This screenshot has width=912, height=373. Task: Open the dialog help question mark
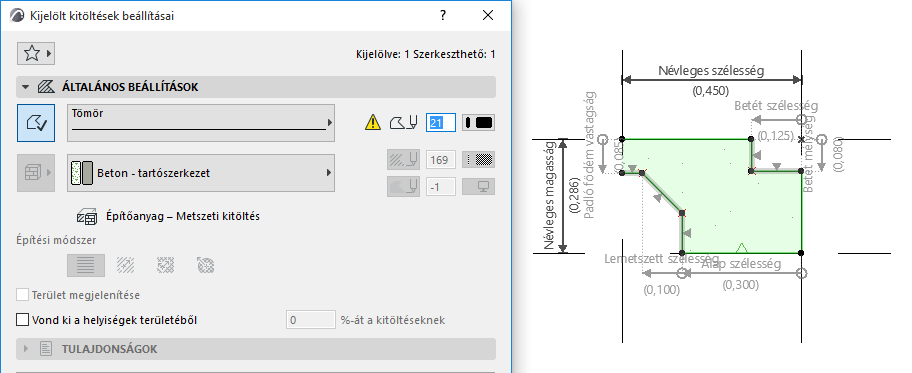point(443,16)
